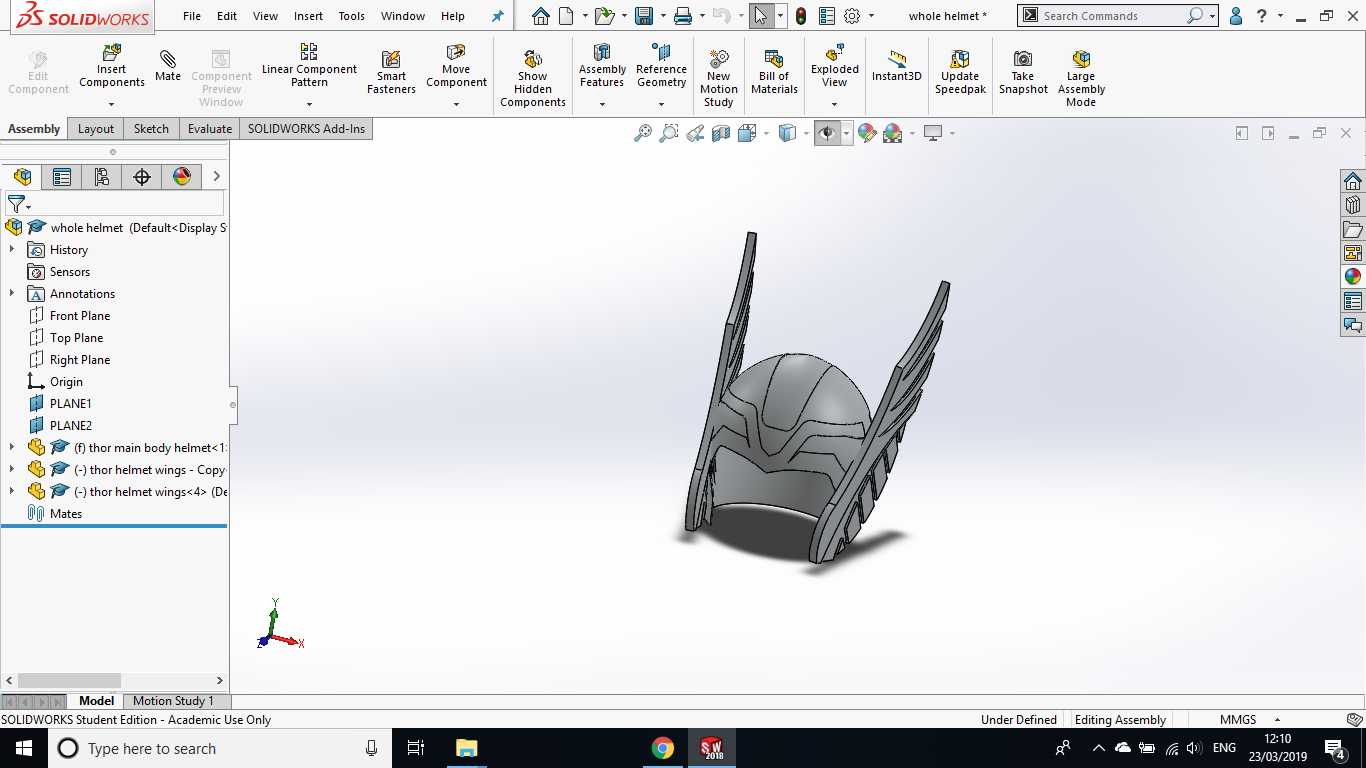
Task: Select the Origin tree item
Action: [x=66, y=381]
